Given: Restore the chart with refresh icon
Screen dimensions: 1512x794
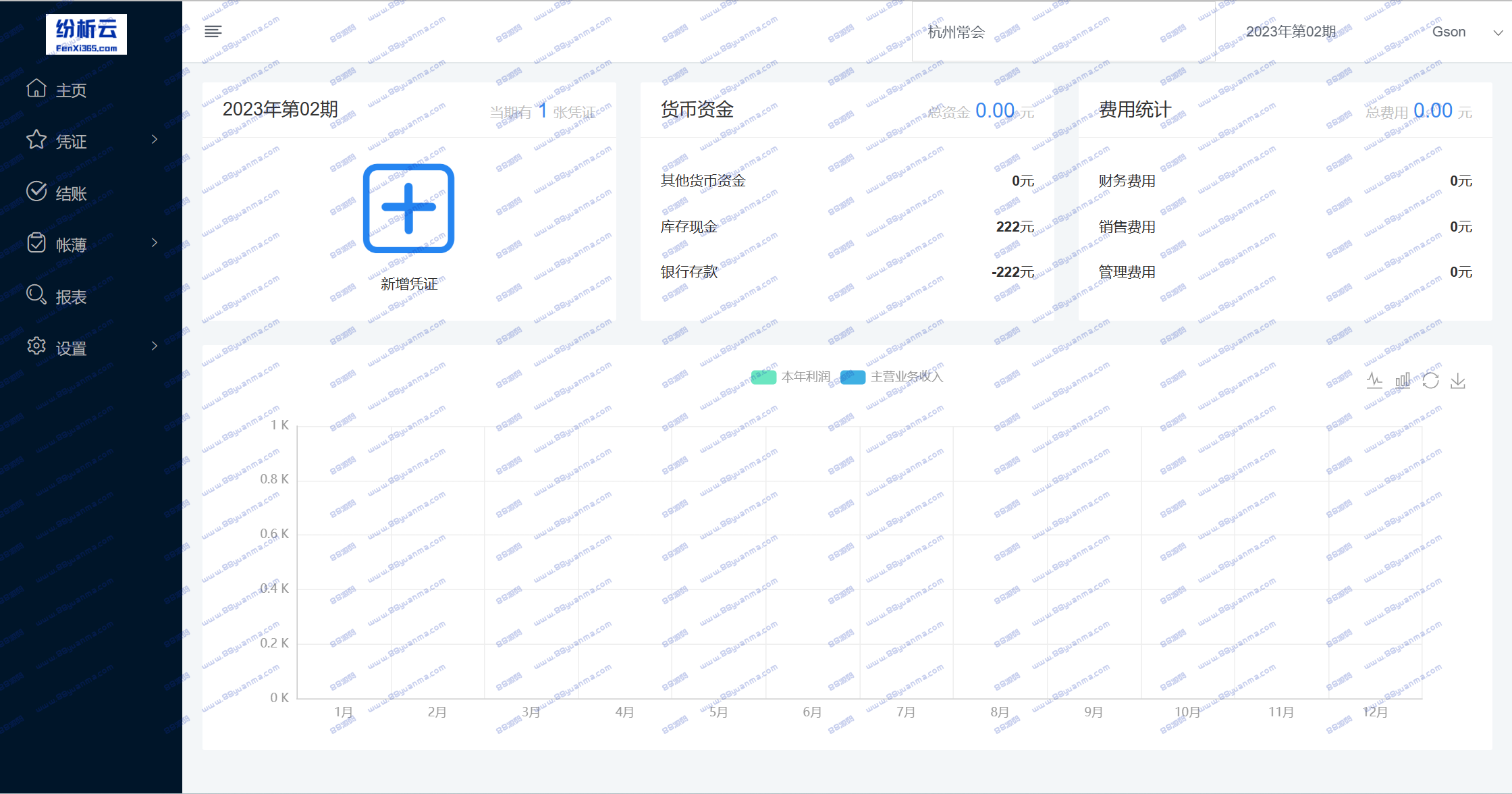Looking at the screenshot, I should 1430,381.
